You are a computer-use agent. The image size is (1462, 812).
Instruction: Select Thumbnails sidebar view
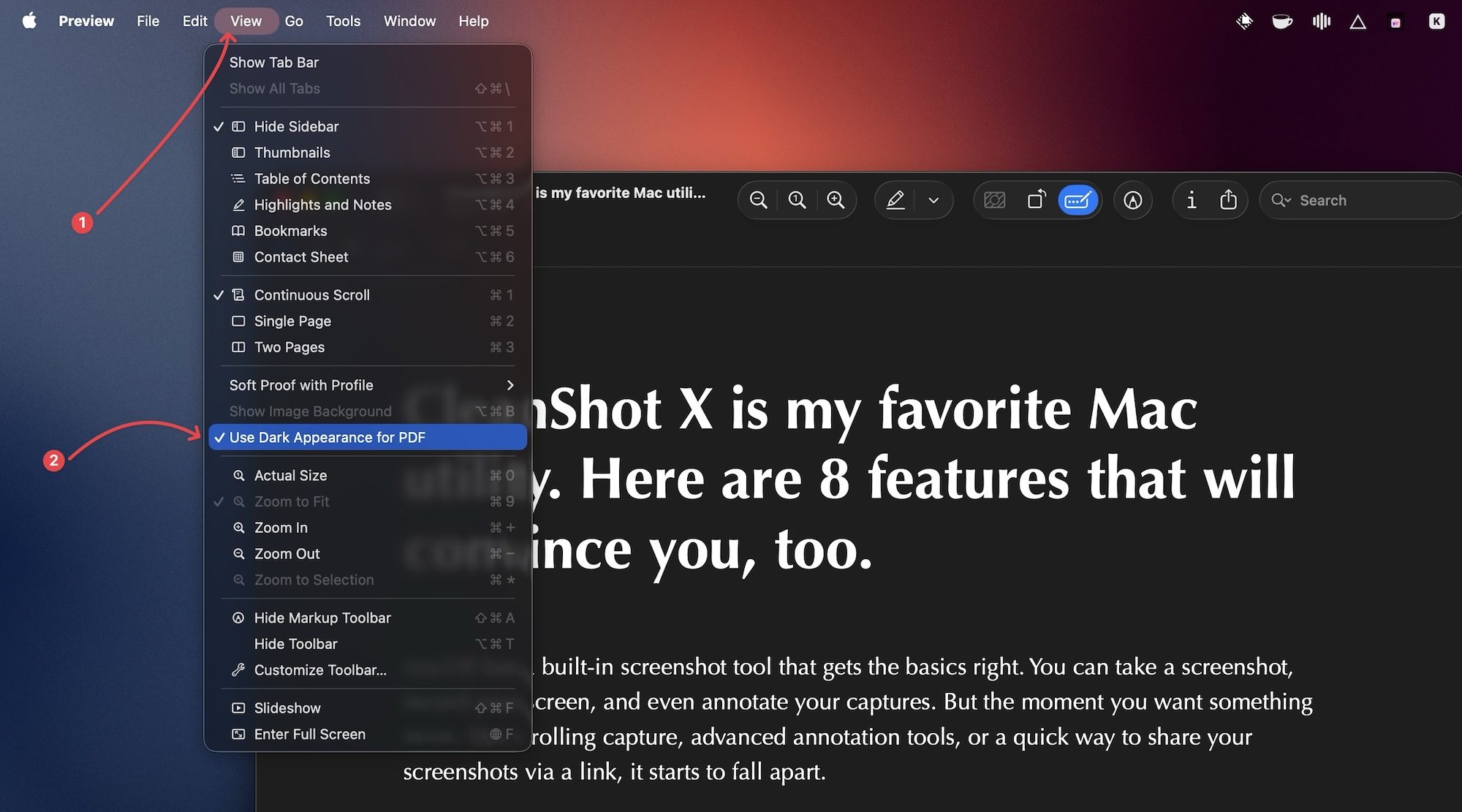click(368, 153)
